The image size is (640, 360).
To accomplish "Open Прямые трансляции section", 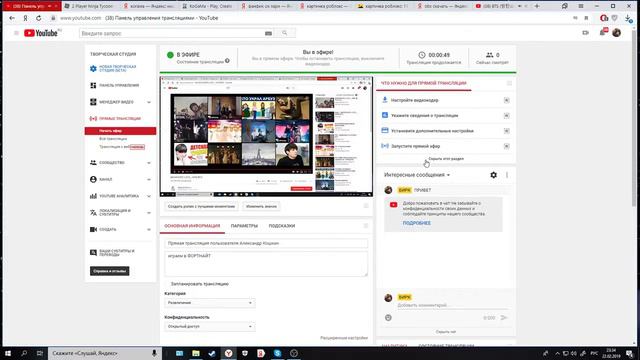I will coord(120,118).
